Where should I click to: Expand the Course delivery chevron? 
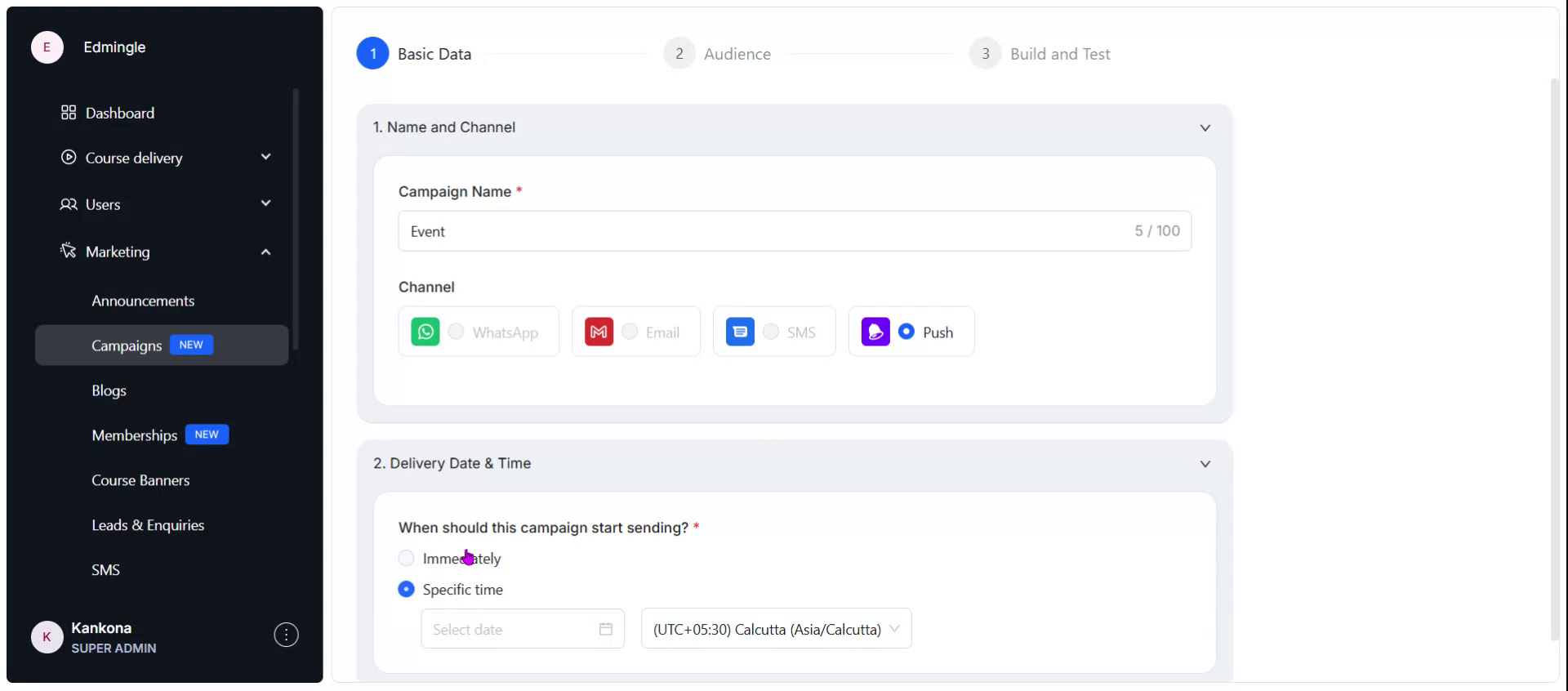[x=265, y=157]
